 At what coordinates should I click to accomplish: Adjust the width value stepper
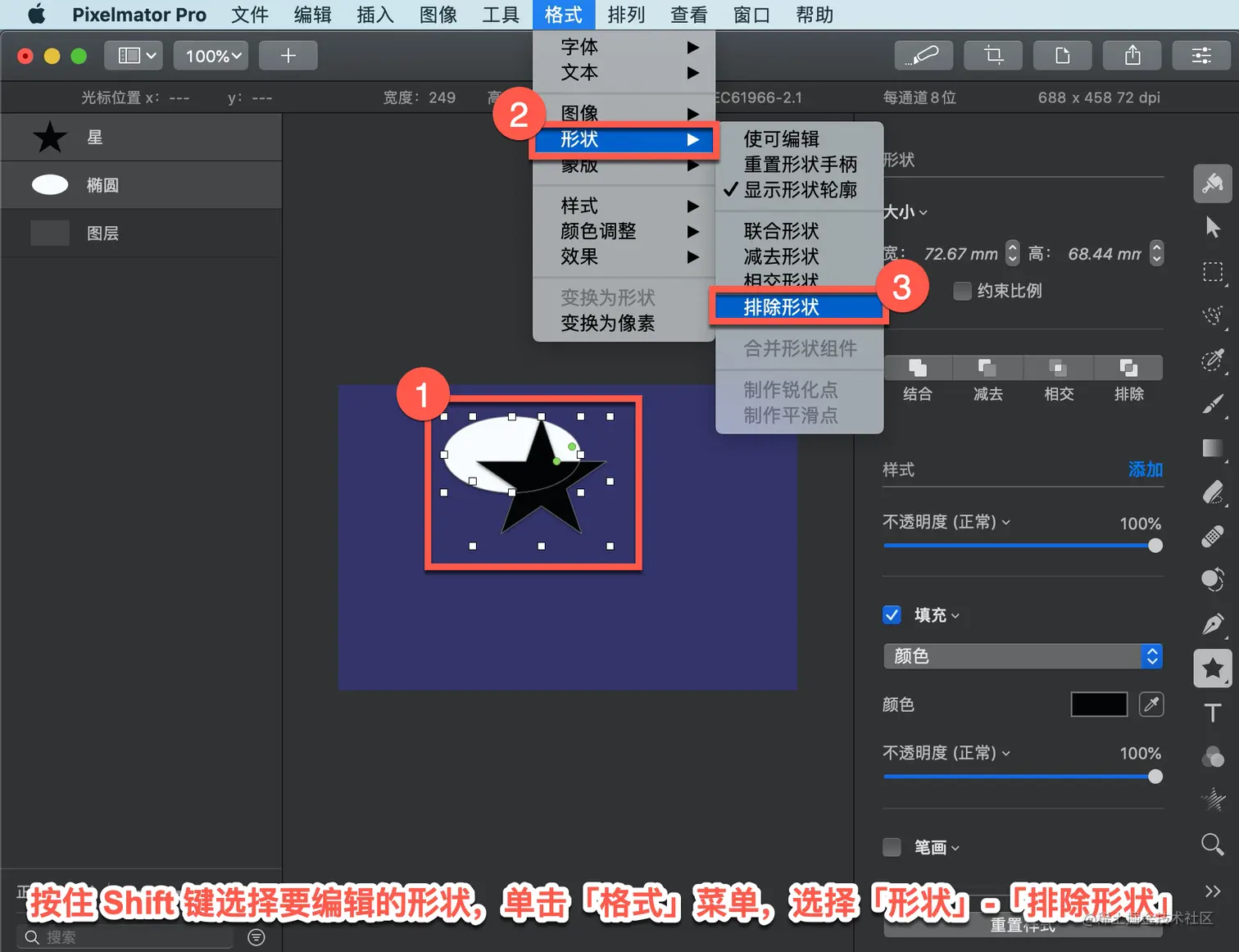coord(1013,253)
